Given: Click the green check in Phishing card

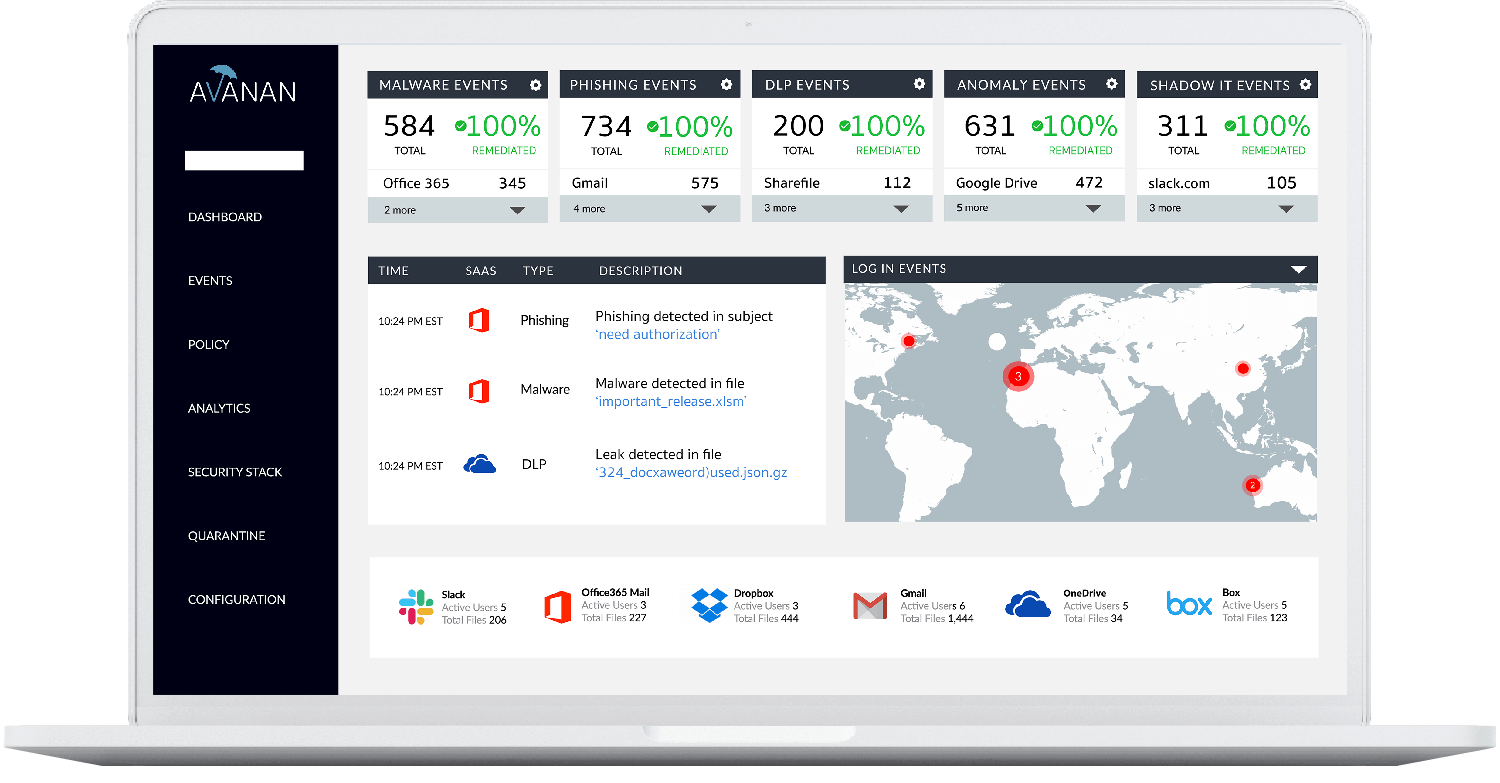Looking at the screenshot, I should pyautogui.click(x=652, y=126).
